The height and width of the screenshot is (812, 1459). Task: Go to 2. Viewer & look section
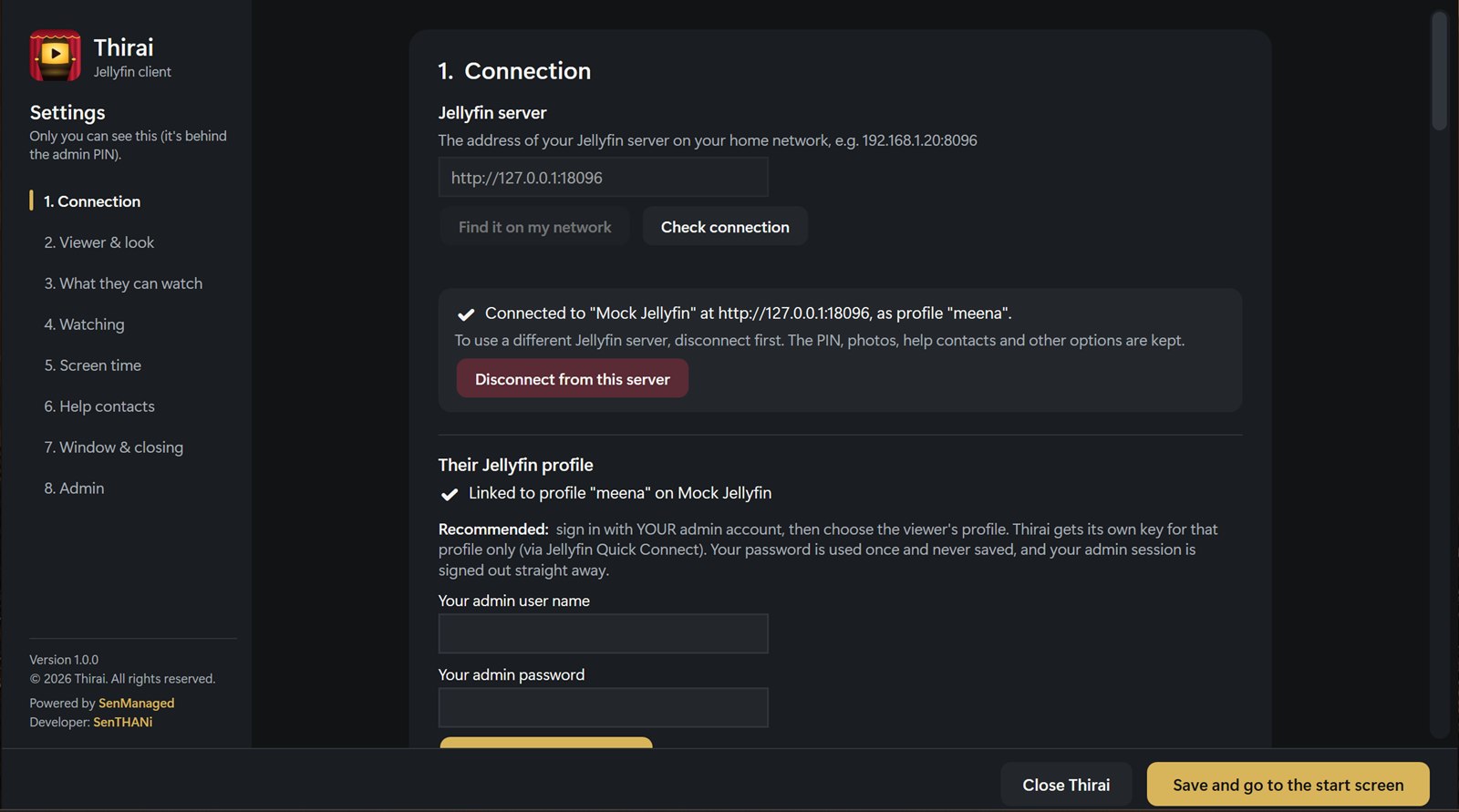99,242
